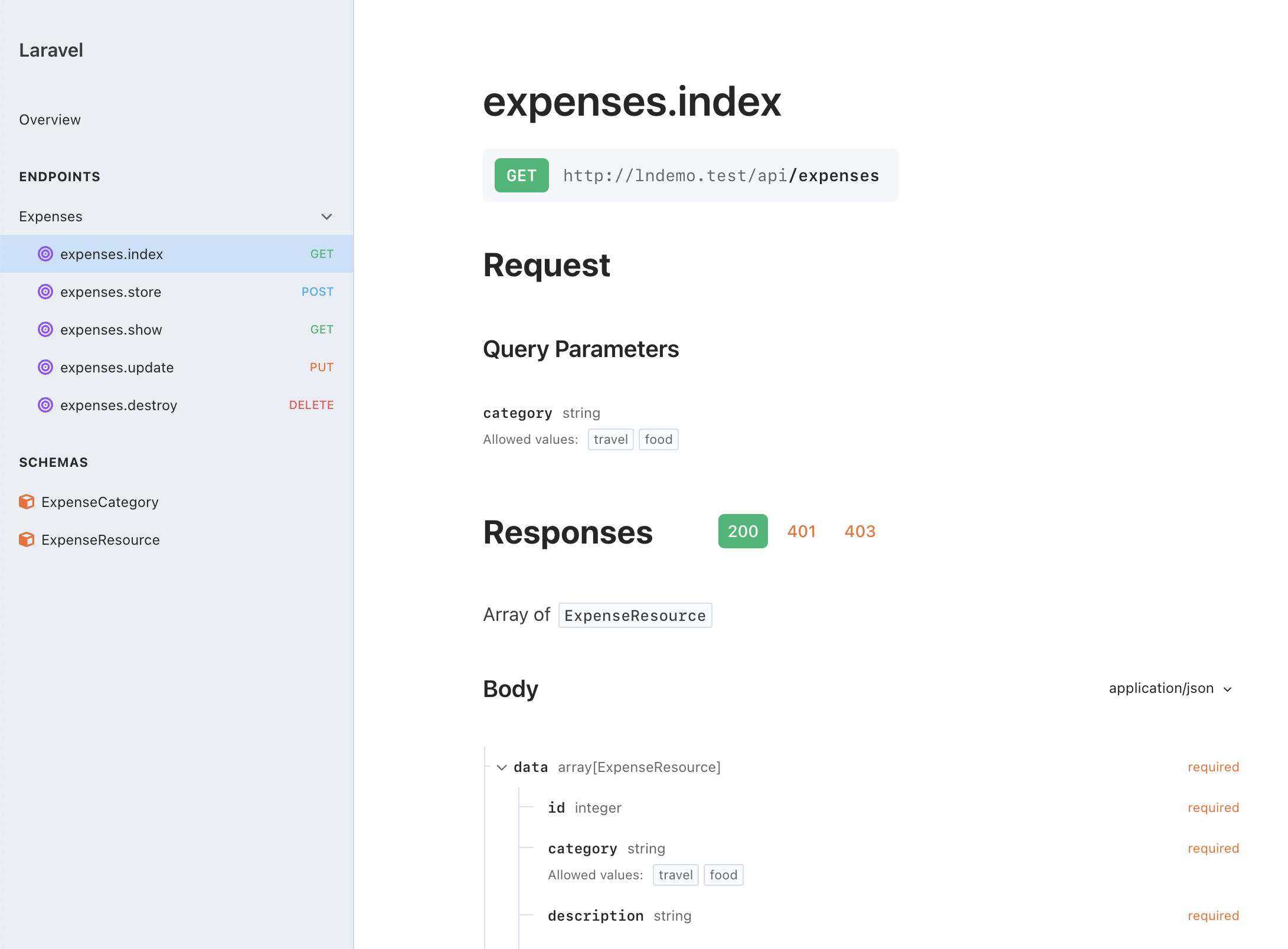Follow the ExpenseResource link after Array of
The height and width of the screenshot is (949, 1288).
tap(635, 616)
